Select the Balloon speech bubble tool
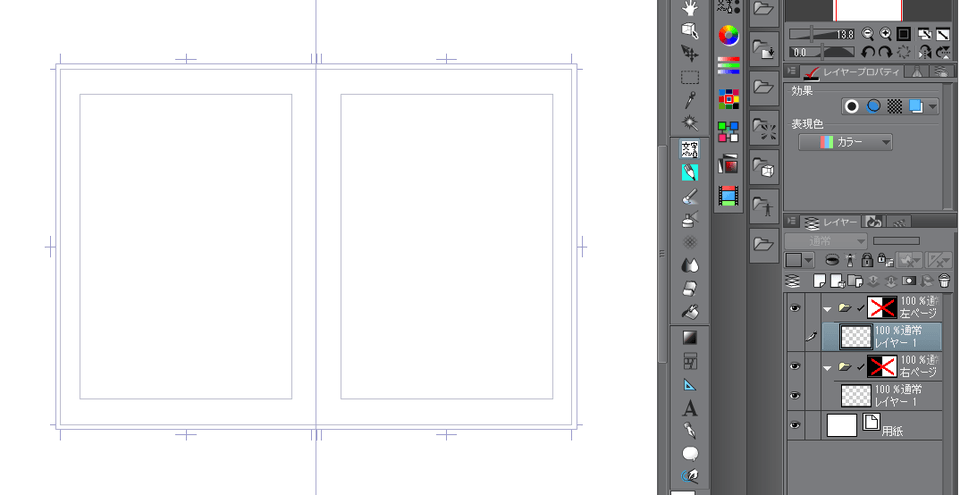This screenshot has height=495, width=960. [690, 454]
